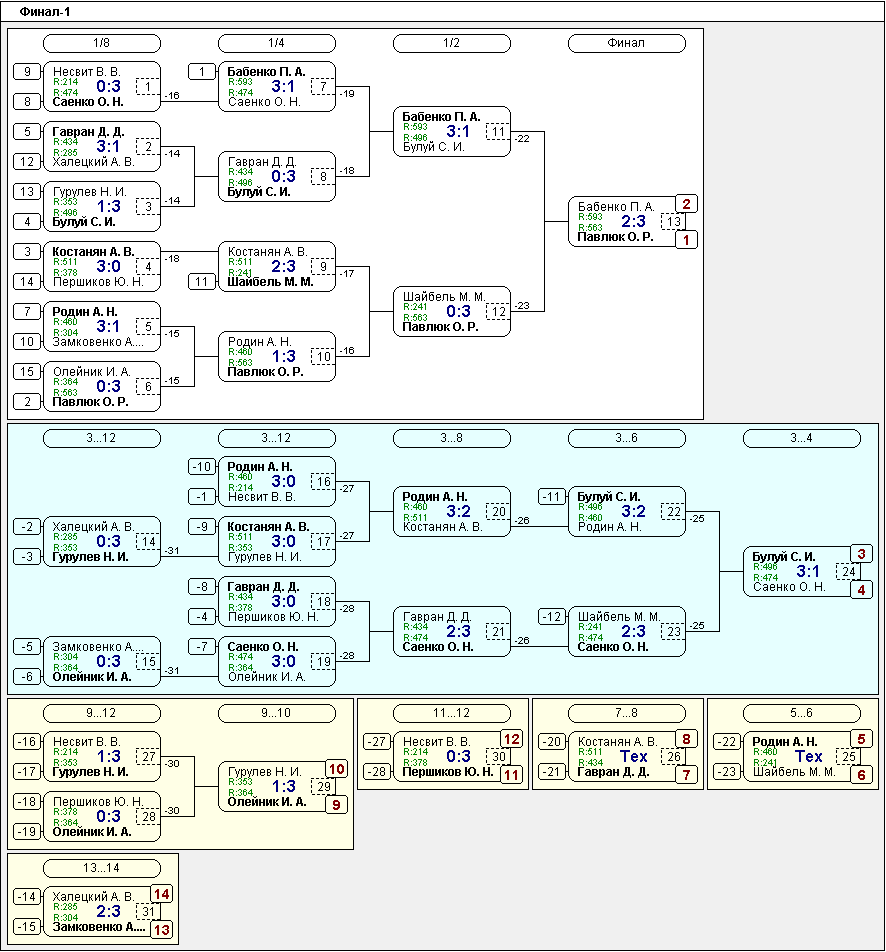This screenshot has width=886, height=952.
Task: Select the 3...8 round header
Action: (451, 438)
